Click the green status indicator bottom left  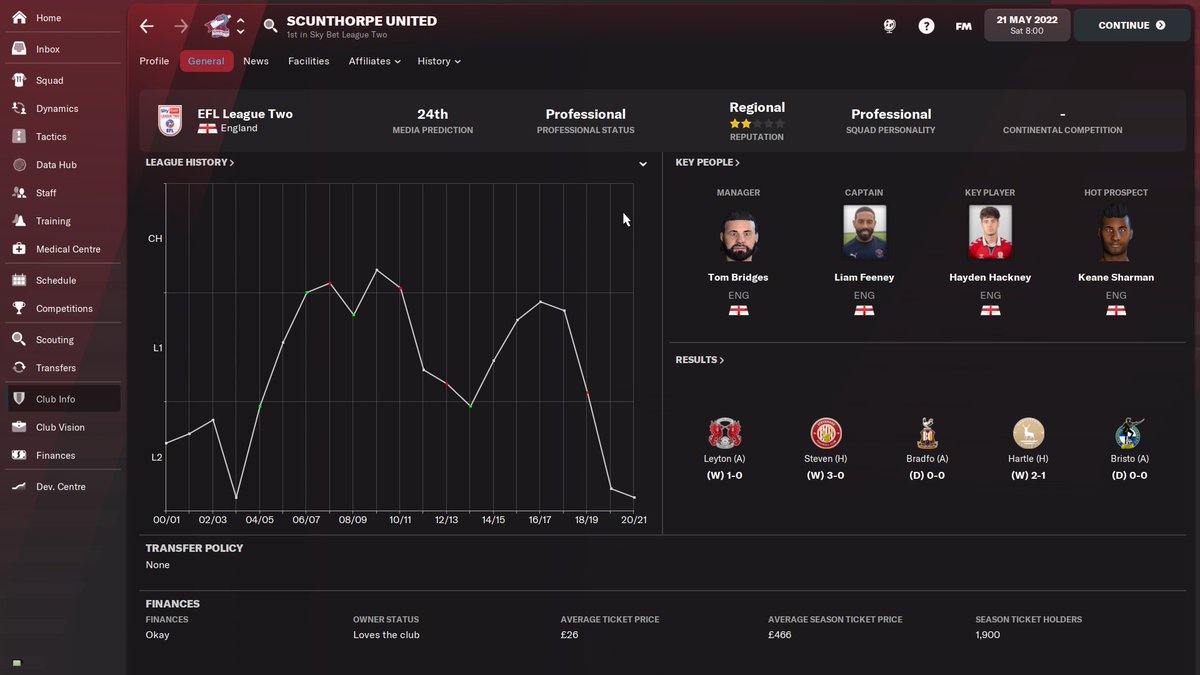coord(17,663)
